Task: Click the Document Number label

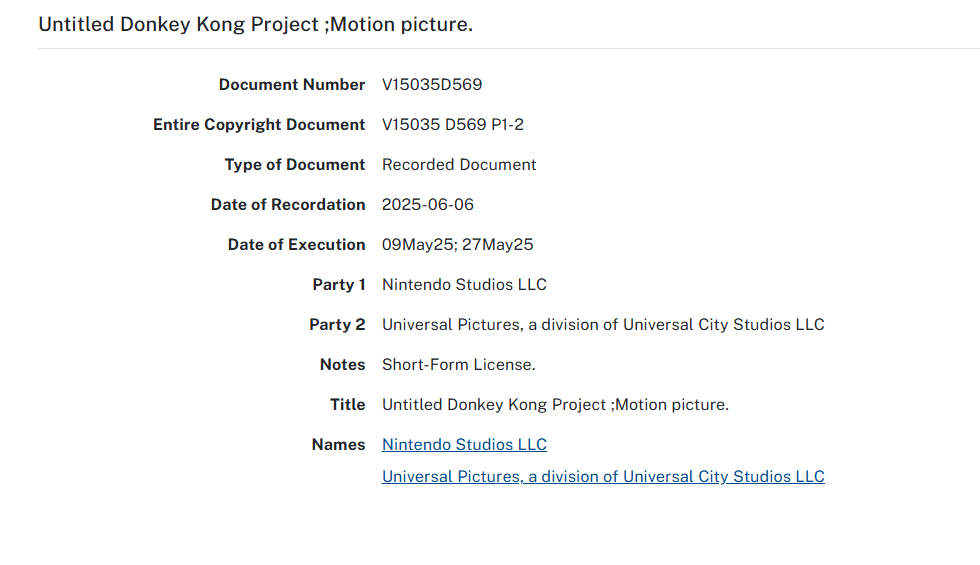Action: click(292, 85)
